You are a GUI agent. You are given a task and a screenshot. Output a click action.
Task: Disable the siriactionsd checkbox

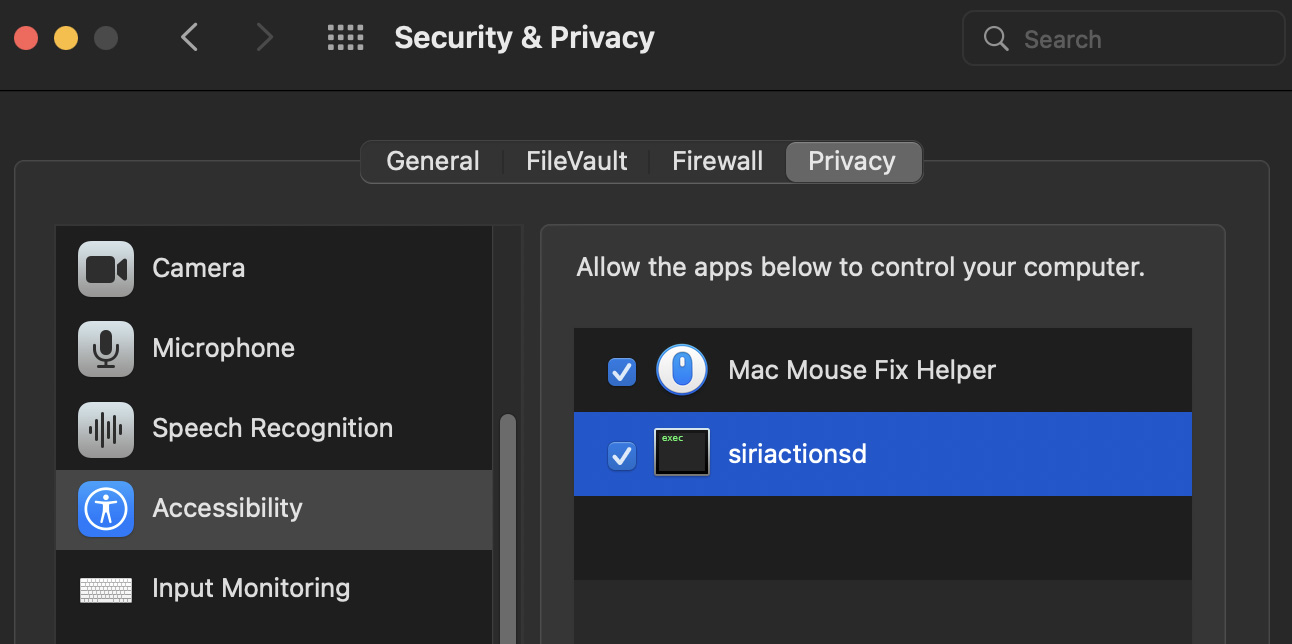[622, 456]
